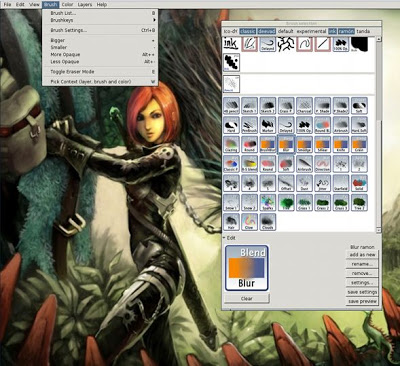Toggle off the classic brush group

click(247, 31)
